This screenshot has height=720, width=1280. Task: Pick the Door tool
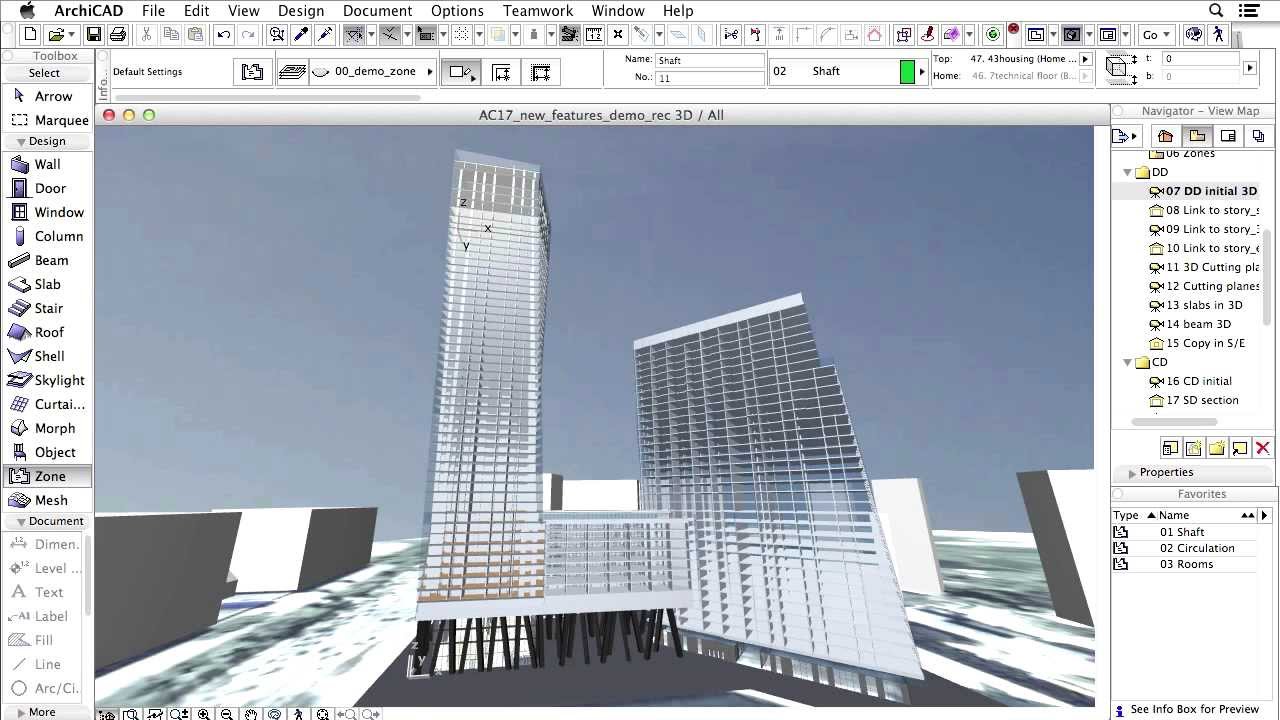point(46,188)
